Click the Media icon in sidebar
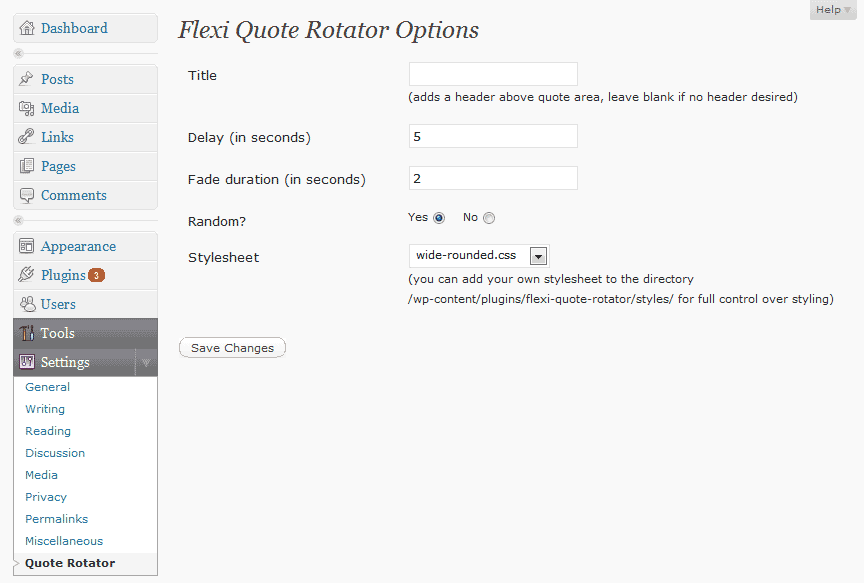Image resolution: width=864 pixels, height=583 pixels. (27, 108)
